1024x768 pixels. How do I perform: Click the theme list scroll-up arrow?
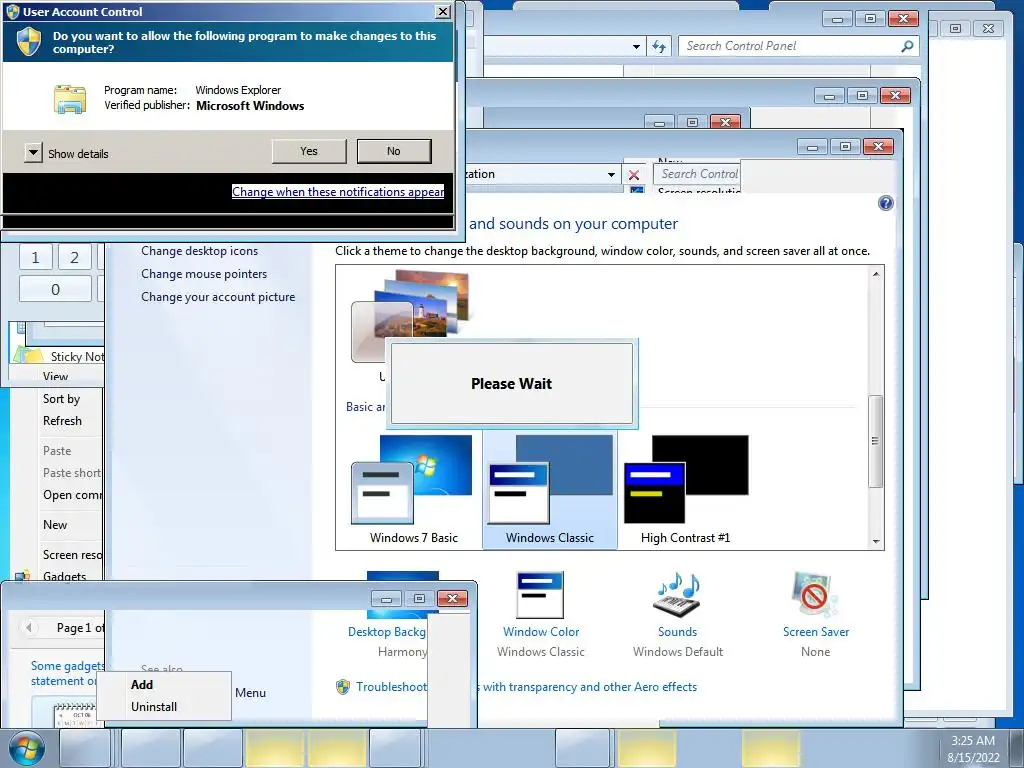(876, 274)
